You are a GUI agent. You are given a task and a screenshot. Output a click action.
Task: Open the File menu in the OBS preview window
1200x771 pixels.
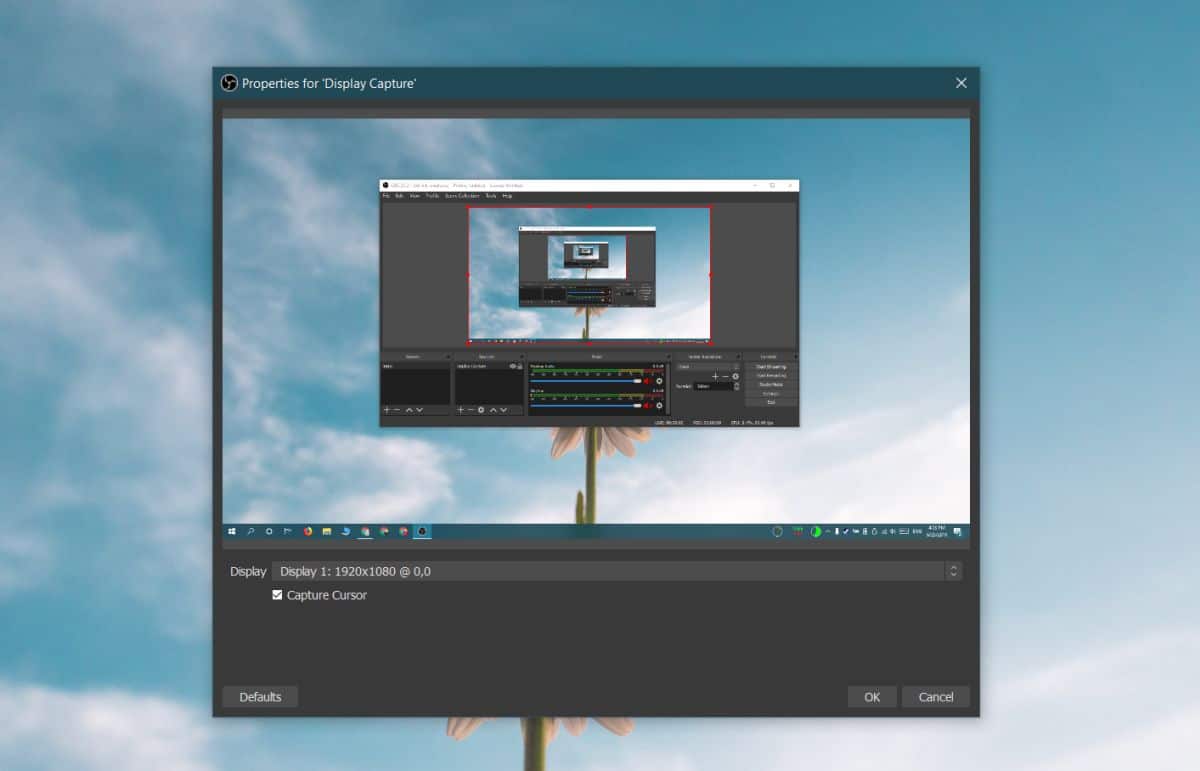385,196
